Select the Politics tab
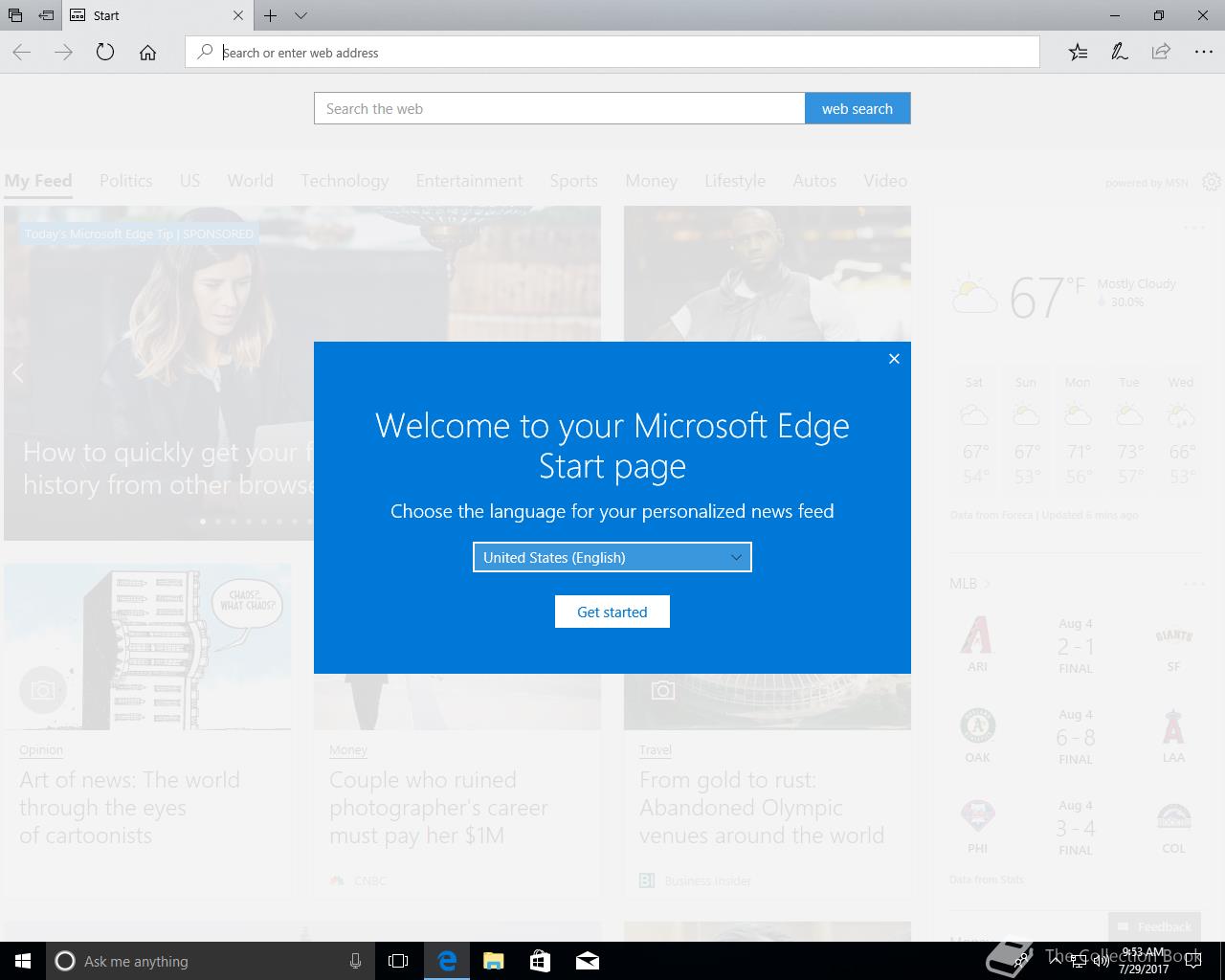The height and width of the screenshot is (980, 1225). click(x=125, y=181)
